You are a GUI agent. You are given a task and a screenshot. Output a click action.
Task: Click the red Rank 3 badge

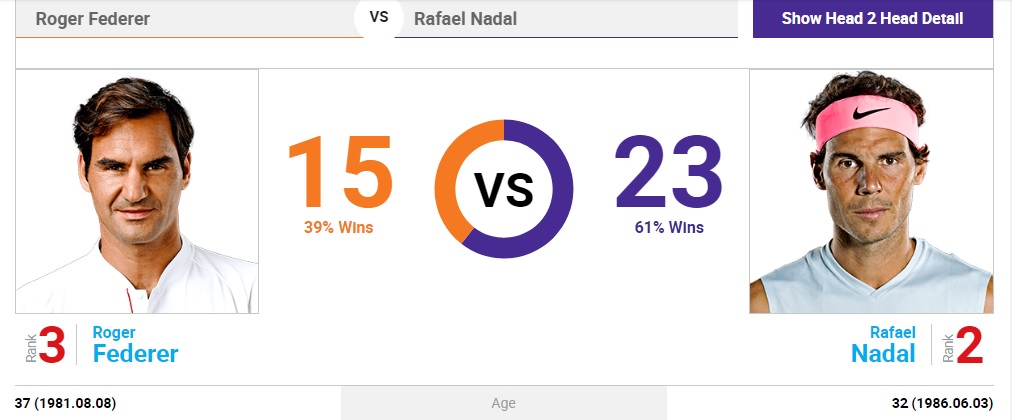pos(46,346)
